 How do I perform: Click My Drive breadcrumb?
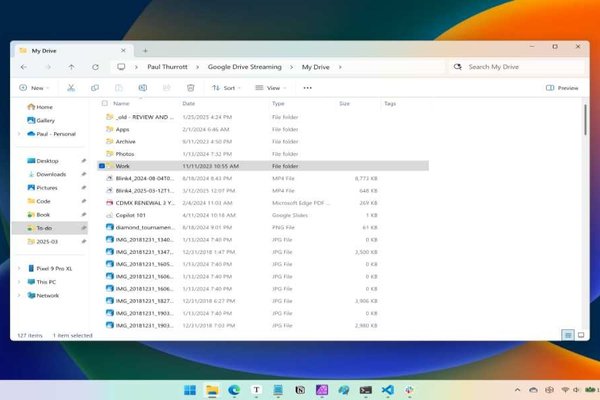(x=316, y=67)
